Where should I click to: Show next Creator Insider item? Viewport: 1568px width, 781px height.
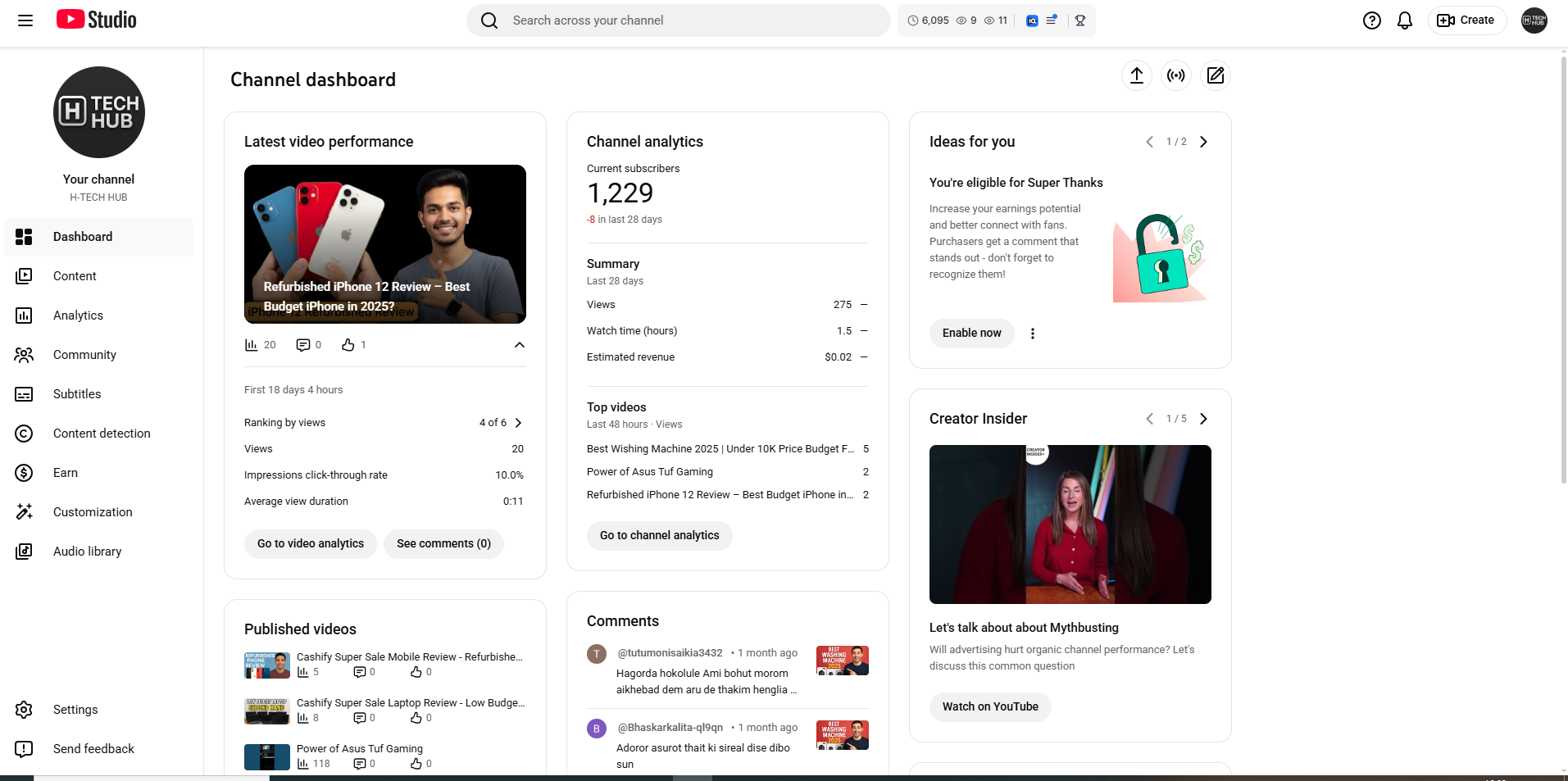[x=1203, y=419]
